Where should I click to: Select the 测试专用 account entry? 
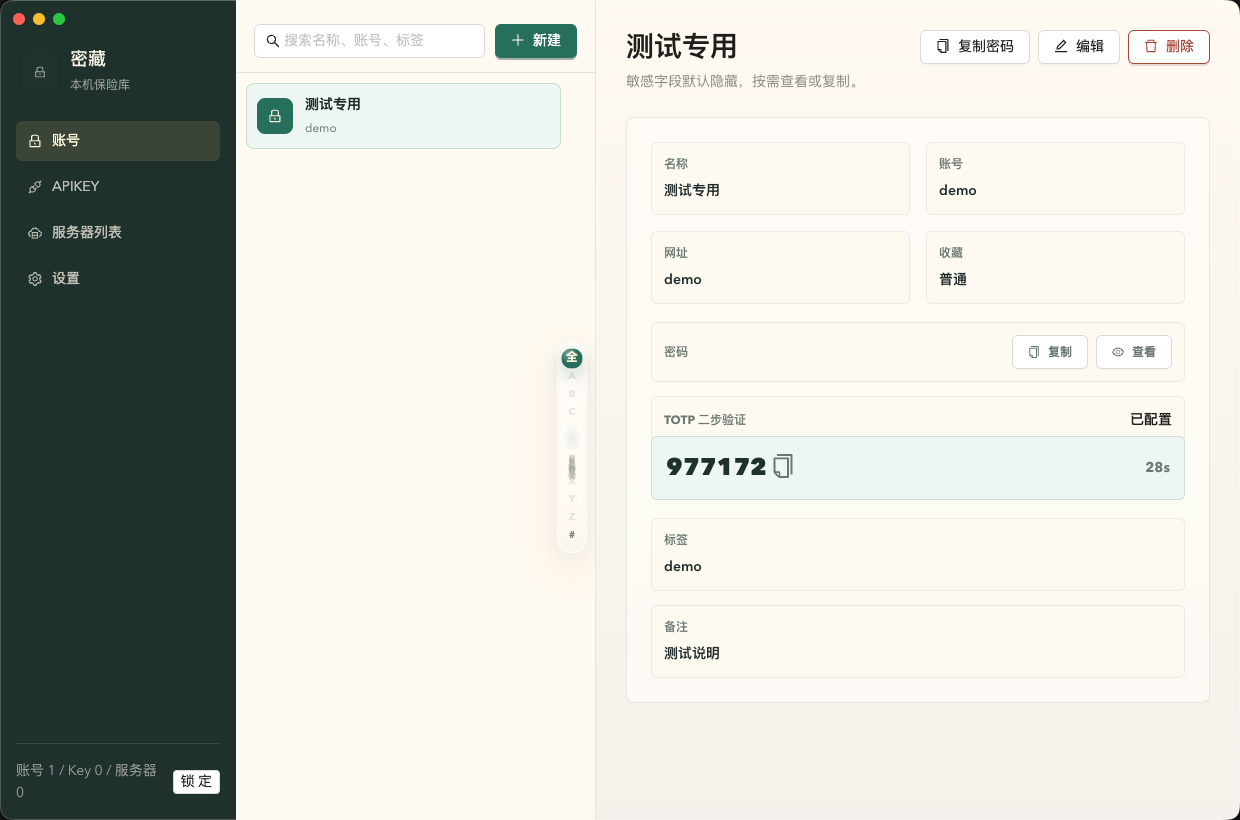point(403,116)
